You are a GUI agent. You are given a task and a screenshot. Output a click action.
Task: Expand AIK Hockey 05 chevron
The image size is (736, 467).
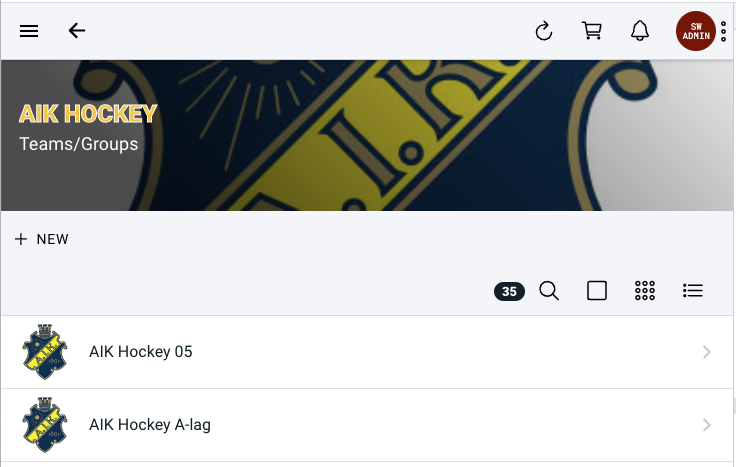point(707,352)
